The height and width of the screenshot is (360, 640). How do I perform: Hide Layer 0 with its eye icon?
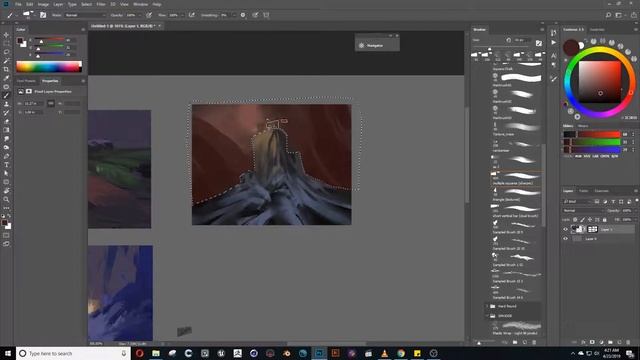pyautogui.click(x=566, y=239)
